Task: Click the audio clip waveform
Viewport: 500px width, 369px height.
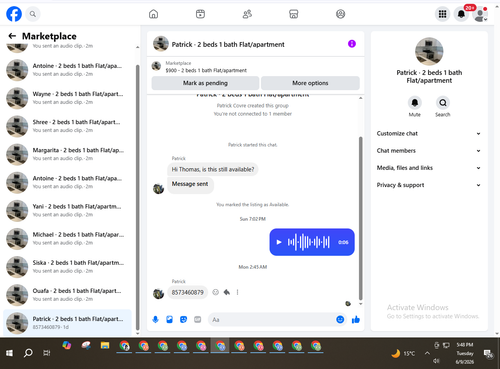Action: [x=309, y=242]
